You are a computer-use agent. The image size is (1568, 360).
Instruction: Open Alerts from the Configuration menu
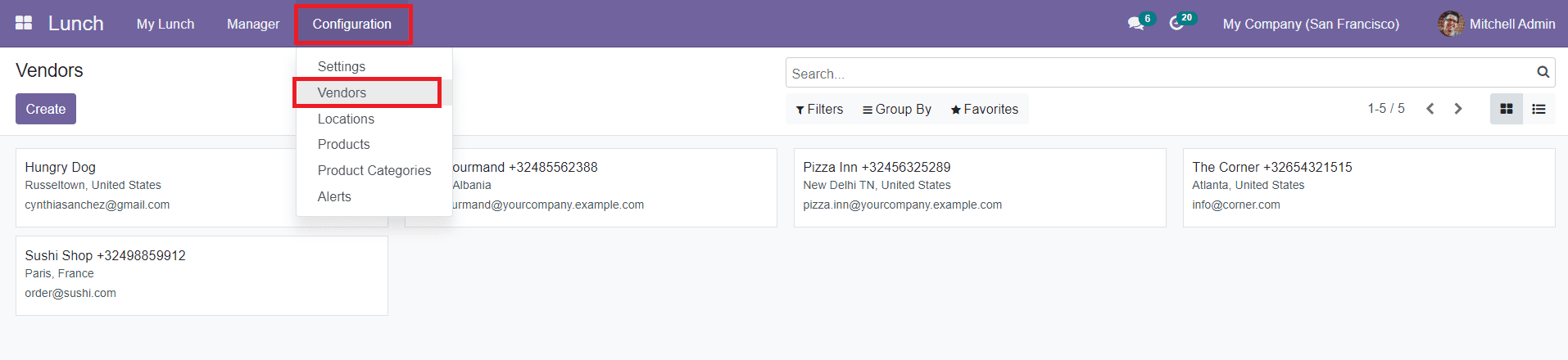tap(334, 196)
